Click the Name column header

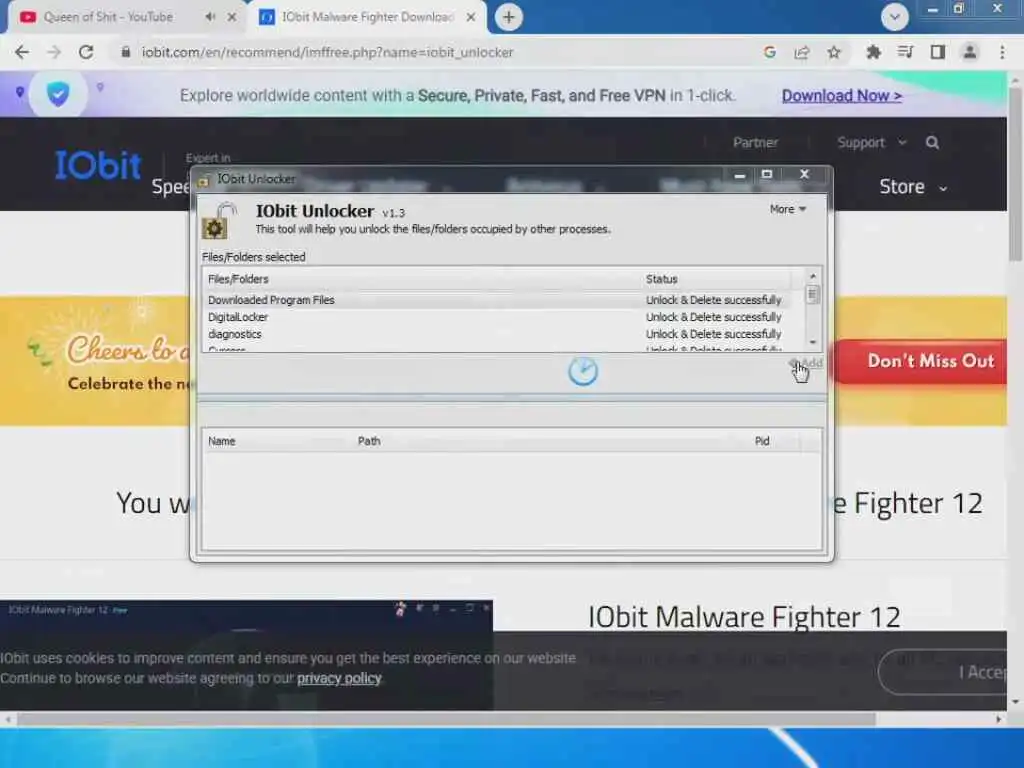tap(278, 441)
